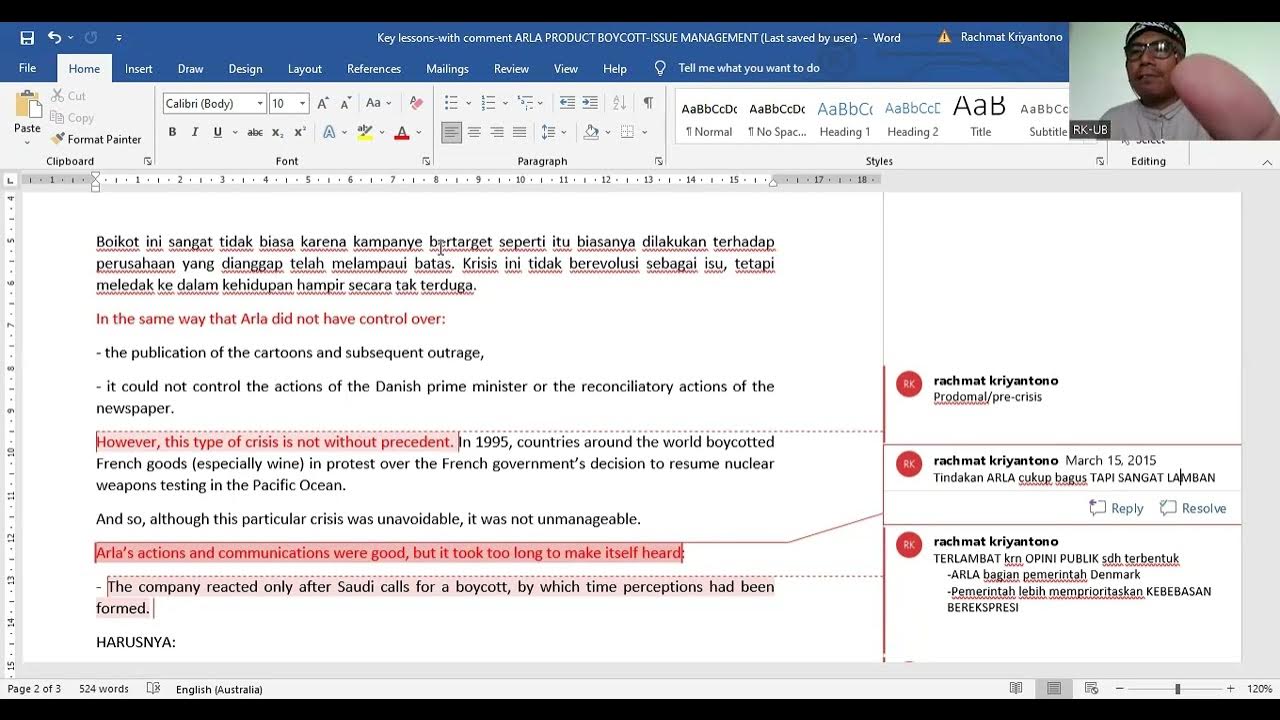Align paragraph text to the right
This screenshot has height=720, width=1280.
(x=497, y=132)
